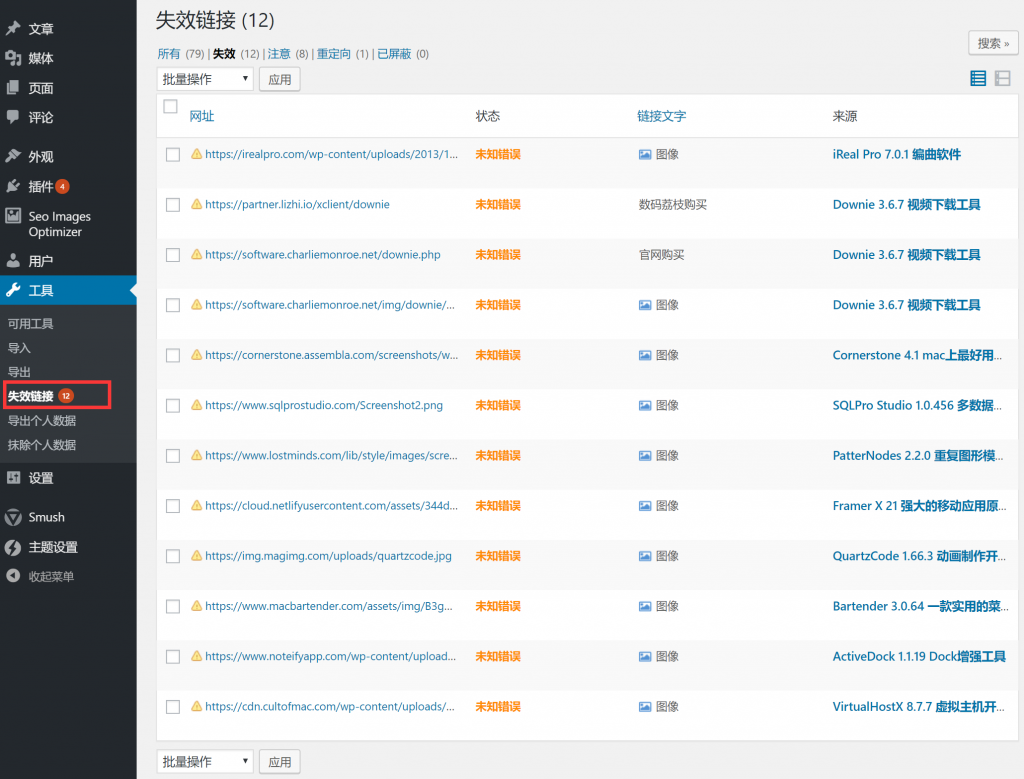Image resolution: width=1024 pixels, height=779 pixels.
Task: Open Bartender 3.0.64 source post link
Action: click(x=920, y=606)
